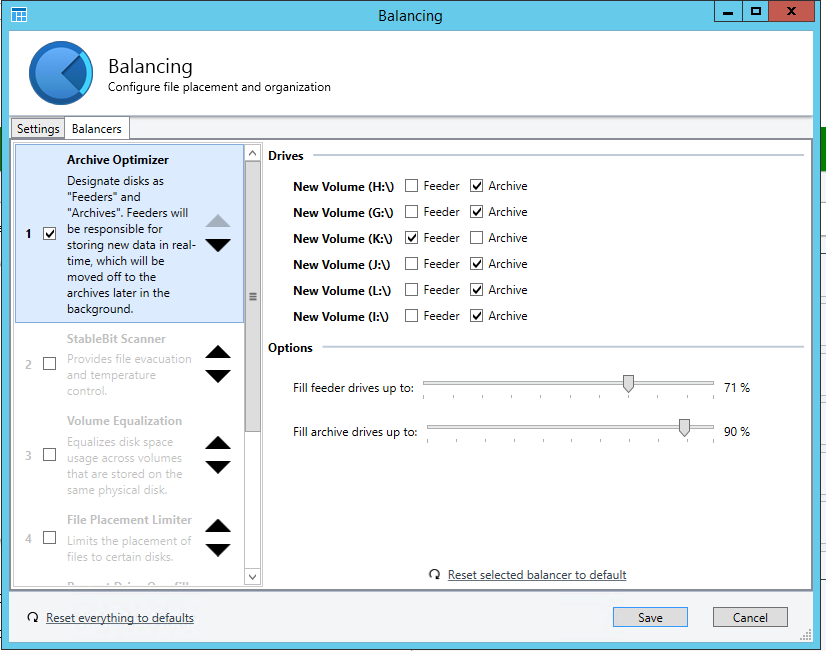Screen dimensions: 826x651
Task: Click the 71 % feeder fill value
Action: coord(736,388)
